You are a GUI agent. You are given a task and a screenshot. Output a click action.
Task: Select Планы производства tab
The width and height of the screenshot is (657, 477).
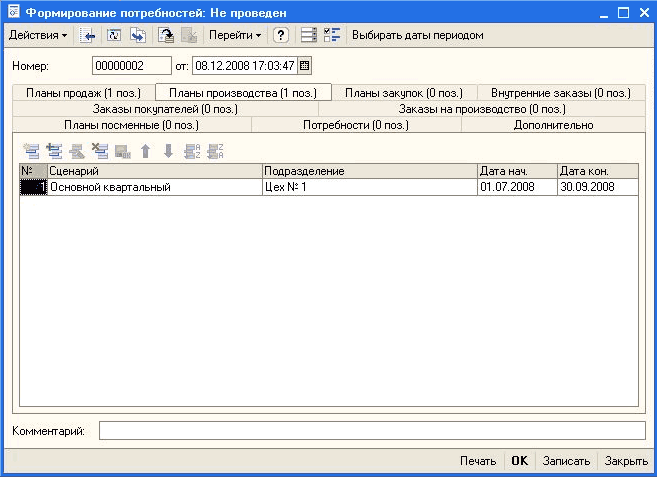click(243, 93)
